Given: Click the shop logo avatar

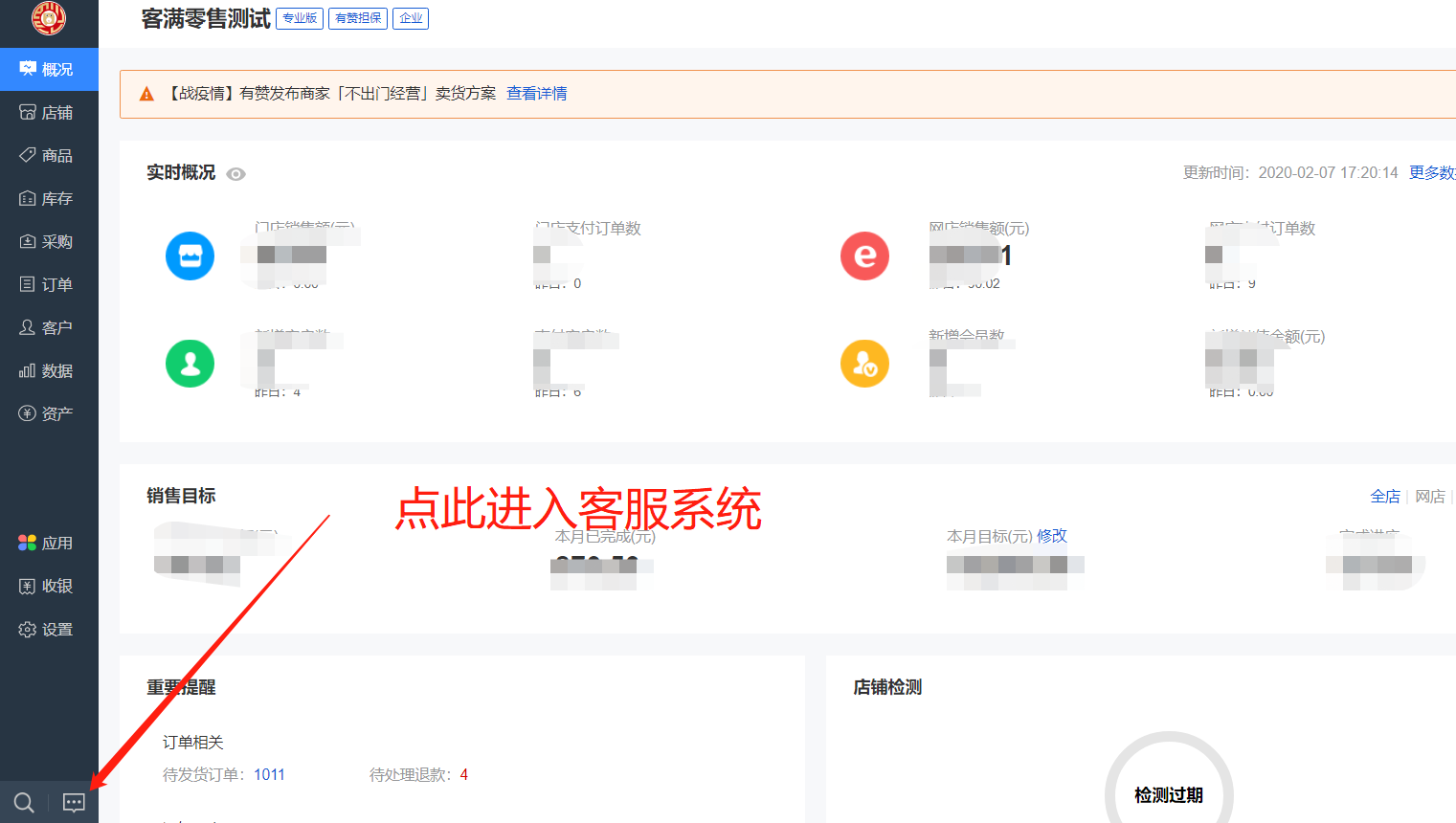Looking at the screenshot, I should pyautogui.click(x=49, y=17).
